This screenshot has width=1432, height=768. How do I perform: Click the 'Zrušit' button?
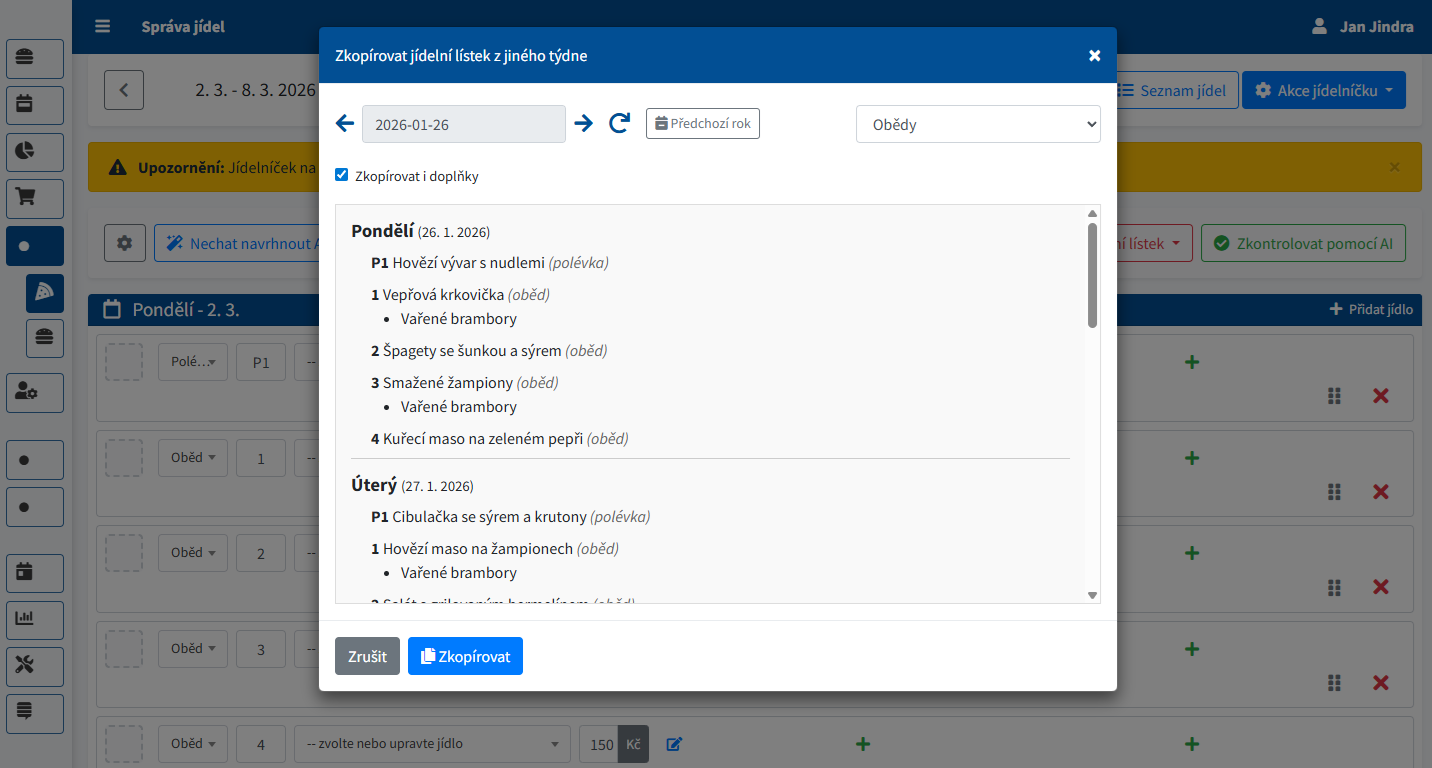point(367,657)
